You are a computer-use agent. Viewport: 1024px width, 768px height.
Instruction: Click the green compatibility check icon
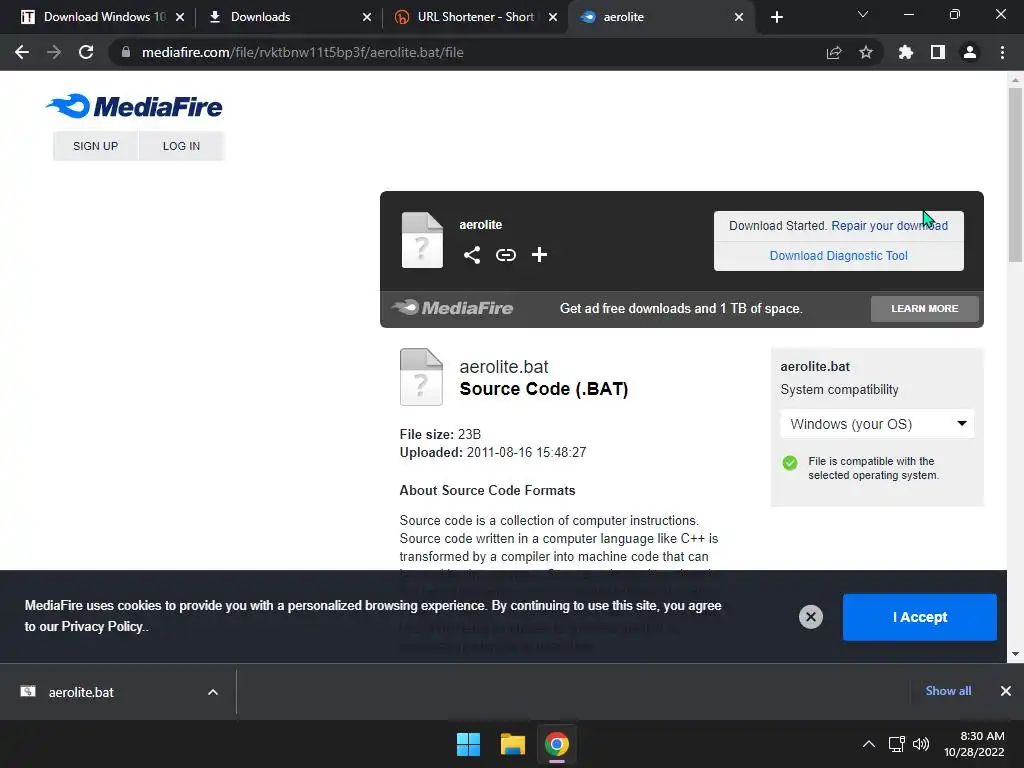click(790, 463)
